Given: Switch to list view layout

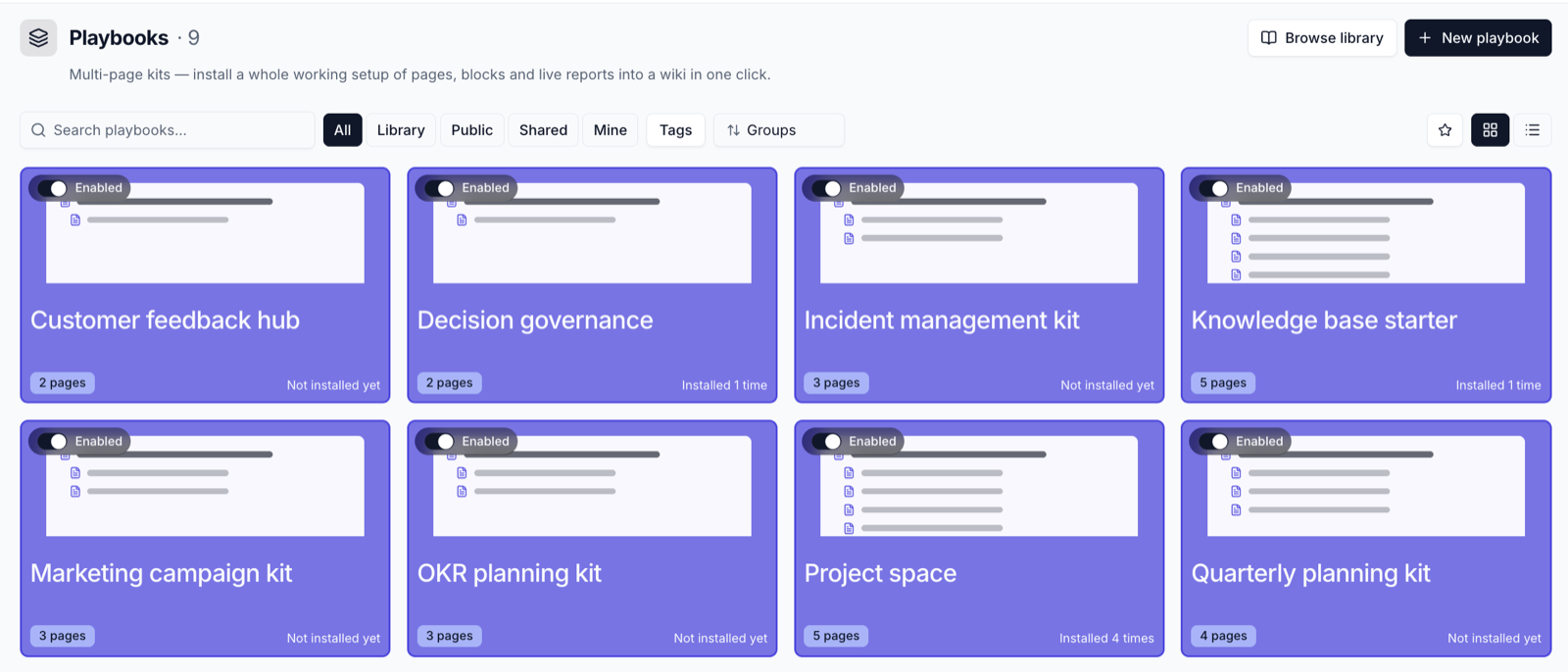Looking at the screenshot, I should pyautogui.click(x=1533, y=130).
